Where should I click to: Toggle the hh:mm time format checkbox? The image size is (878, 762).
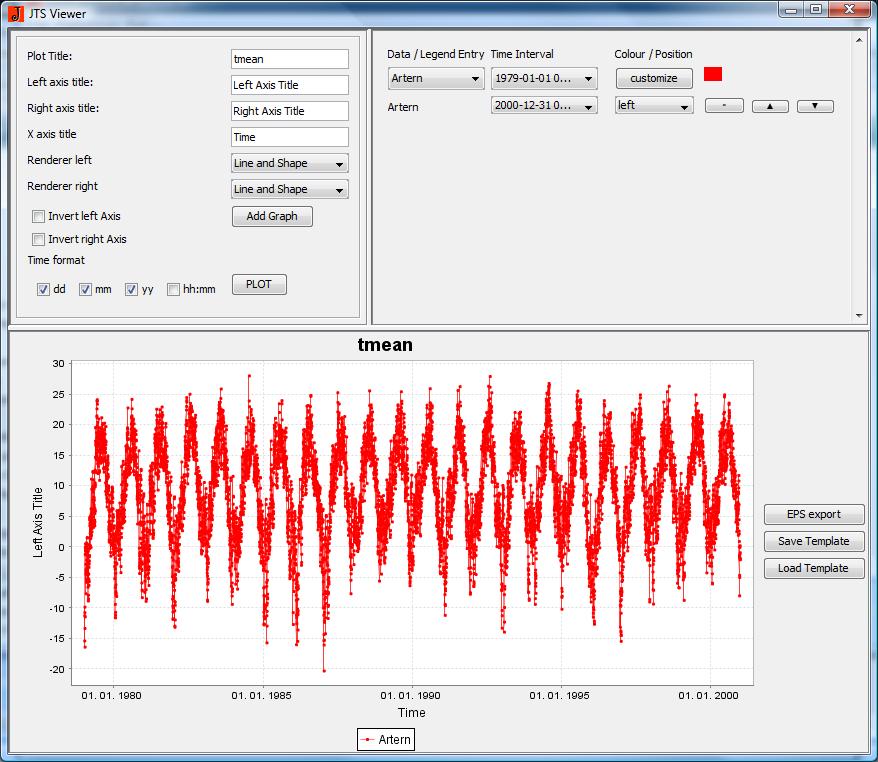click(x=174, y=289)
